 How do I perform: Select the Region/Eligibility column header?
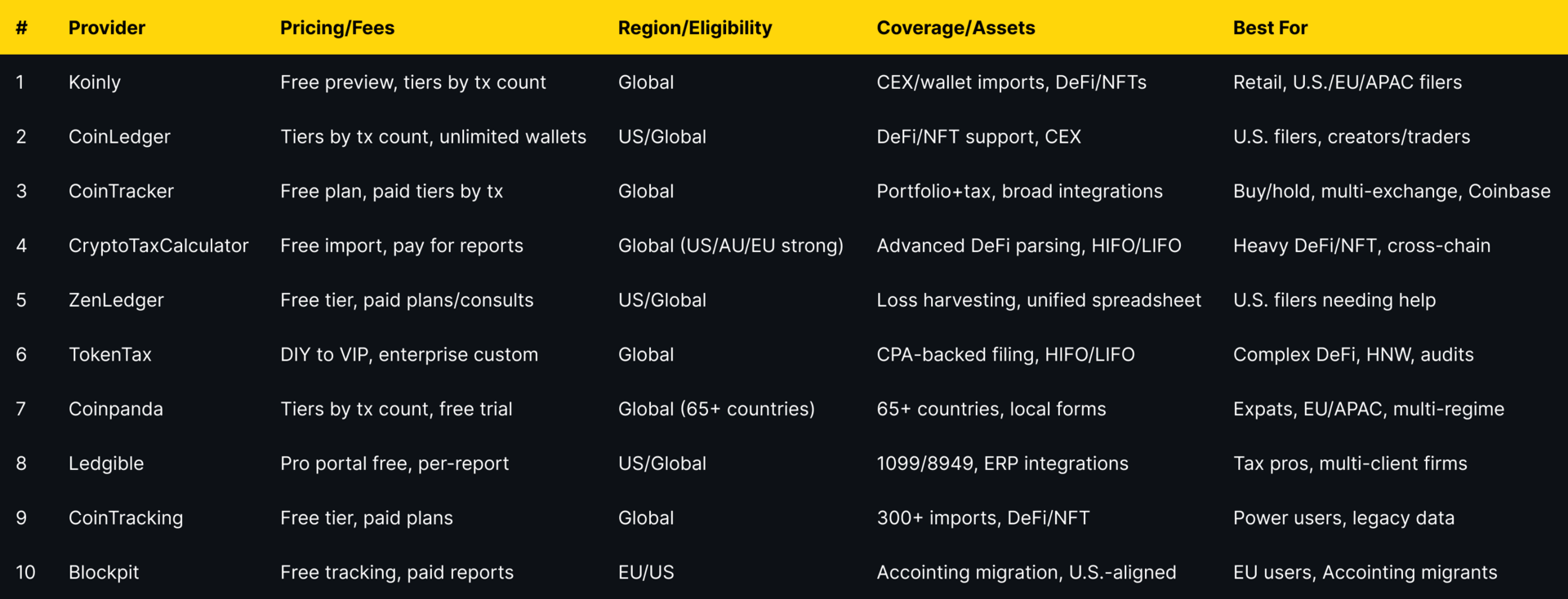[695, 28]
